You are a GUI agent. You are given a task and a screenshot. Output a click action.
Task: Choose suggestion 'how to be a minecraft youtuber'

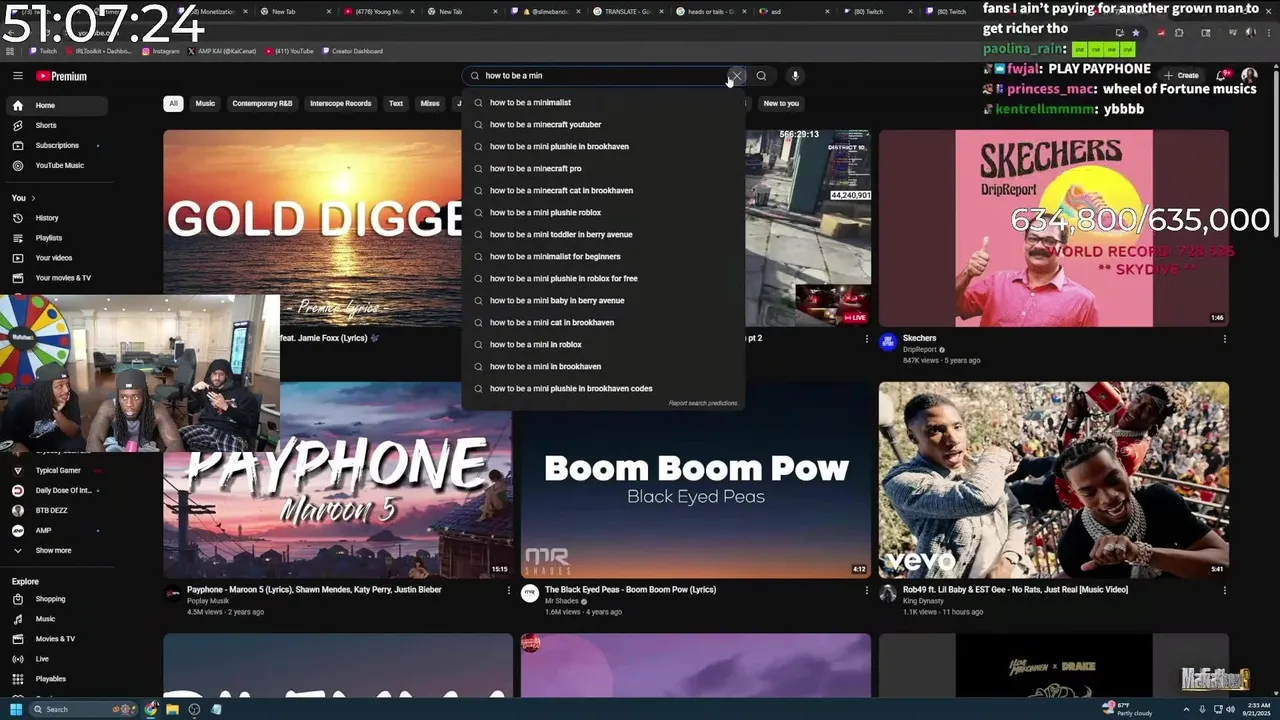pos(603,124)
